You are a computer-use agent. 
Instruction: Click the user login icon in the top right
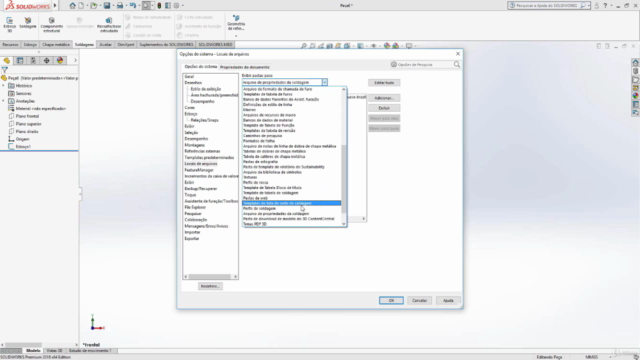(x=597, y=6)
